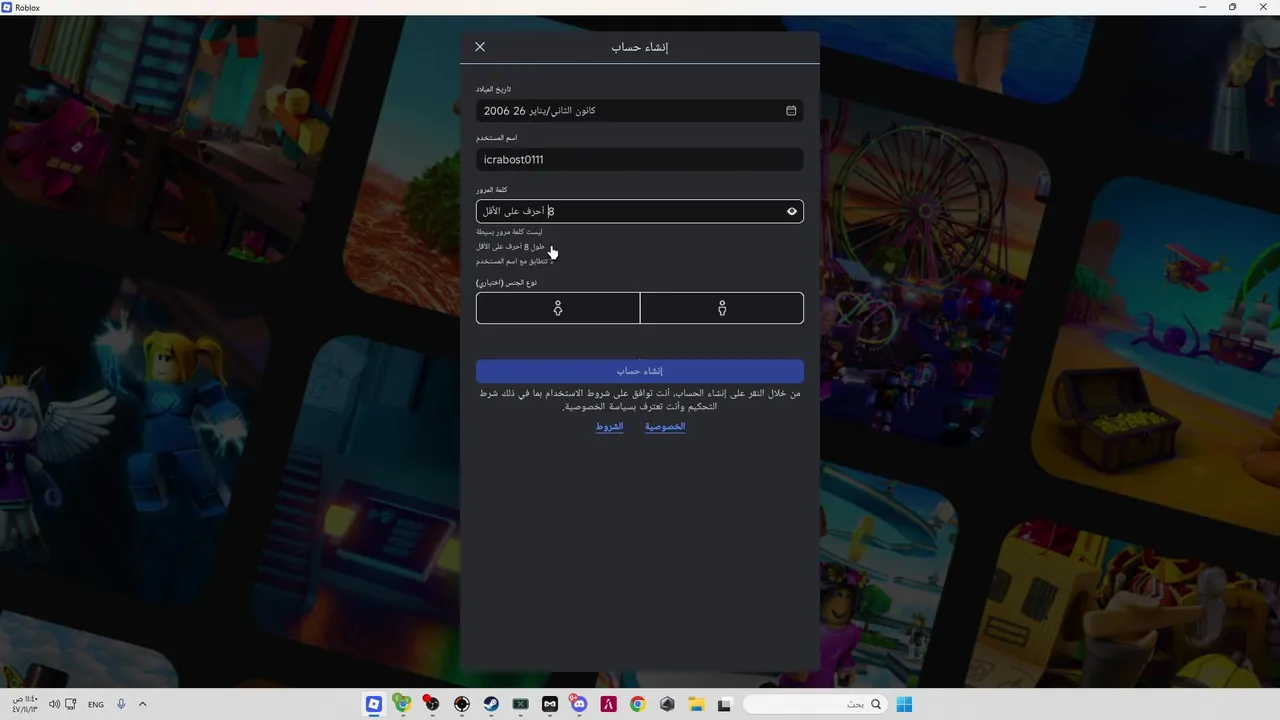The width and height of the screenshot is (1280, 720).
Task: Click the birthday field showing 2006
Action: (x=640, y=111)
